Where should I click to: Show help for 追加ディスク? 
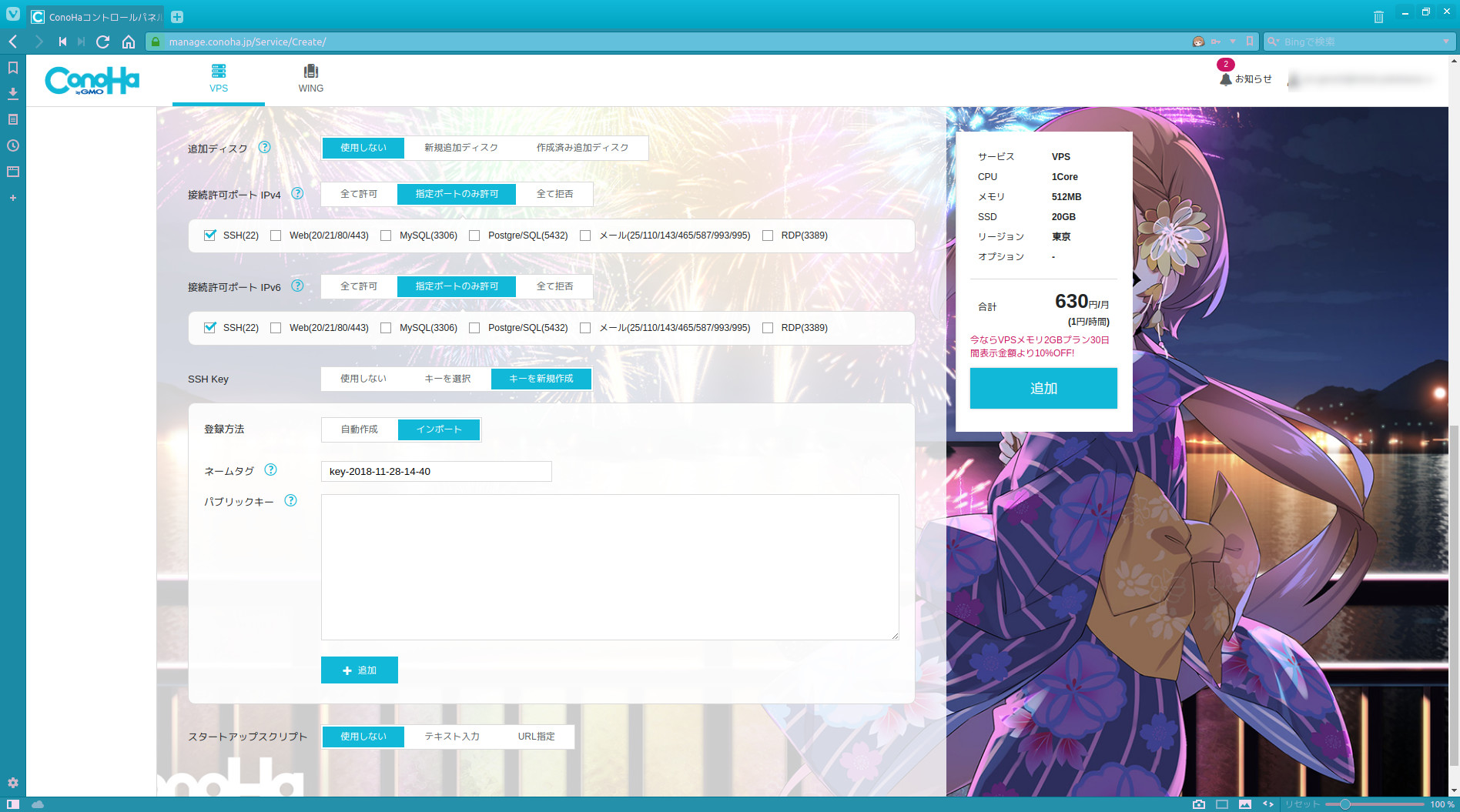(264, 147)
